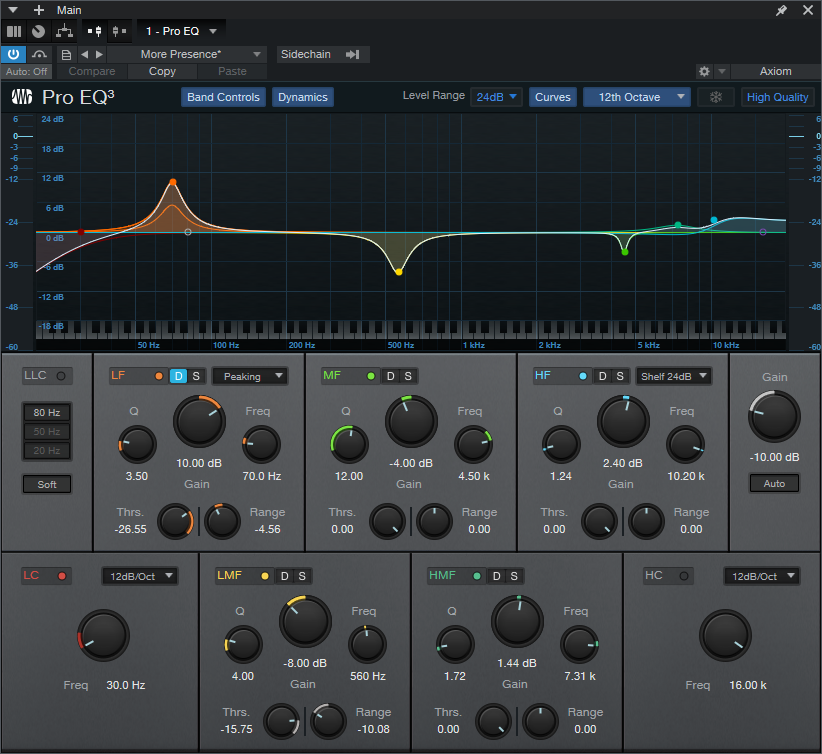822x754 pixels.
Task: Select the orange LF node on the curve
Action: 172,182
